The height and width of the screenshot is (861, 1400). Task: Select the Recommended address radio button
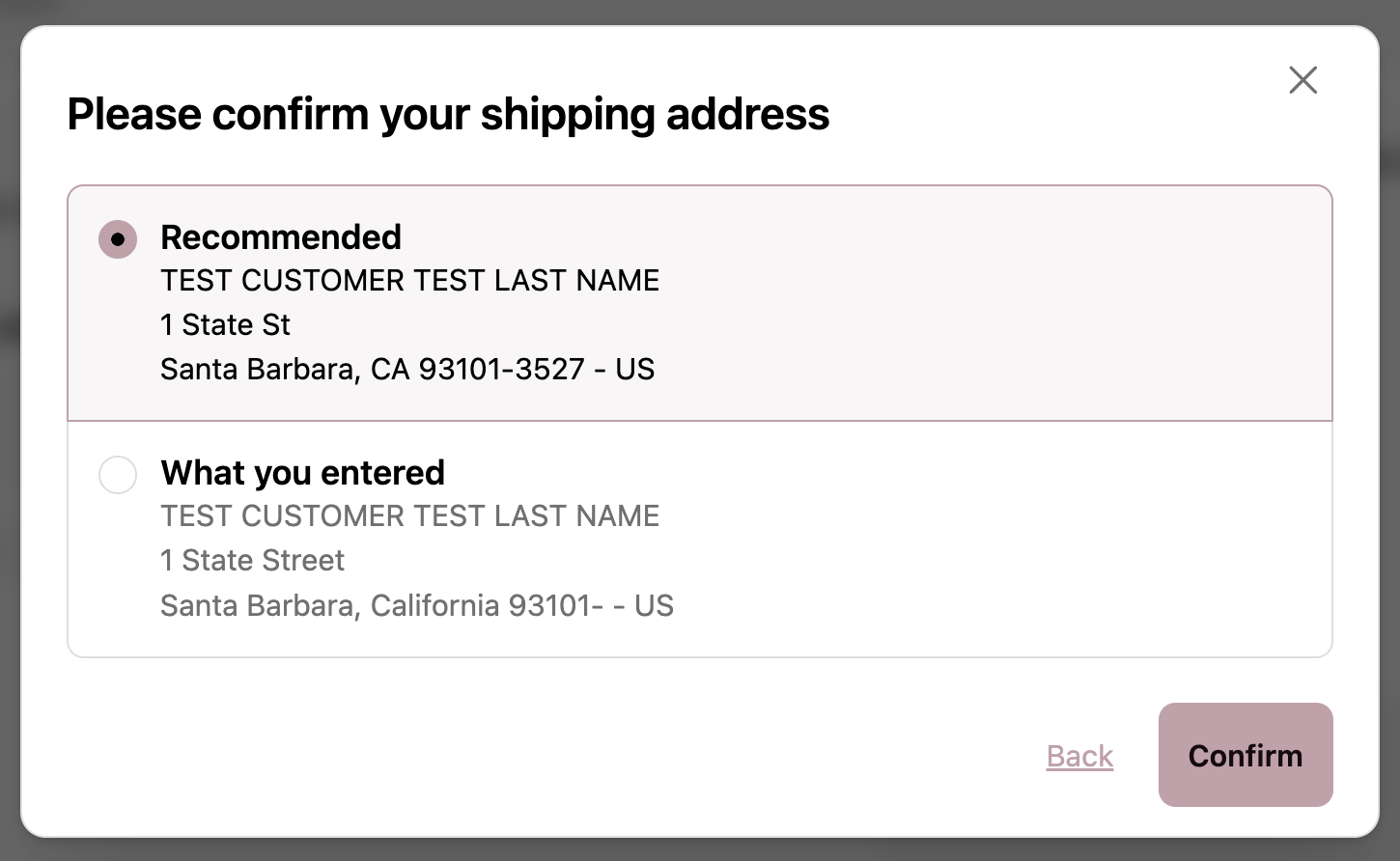pos(118,239)
